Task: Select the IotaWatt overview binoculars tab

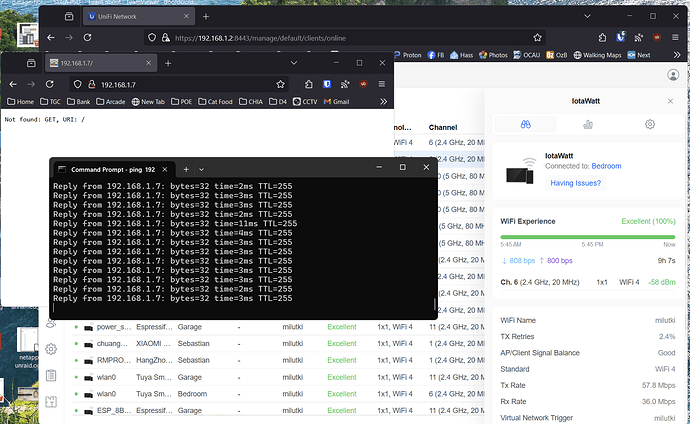Action: tap(525, 124)
